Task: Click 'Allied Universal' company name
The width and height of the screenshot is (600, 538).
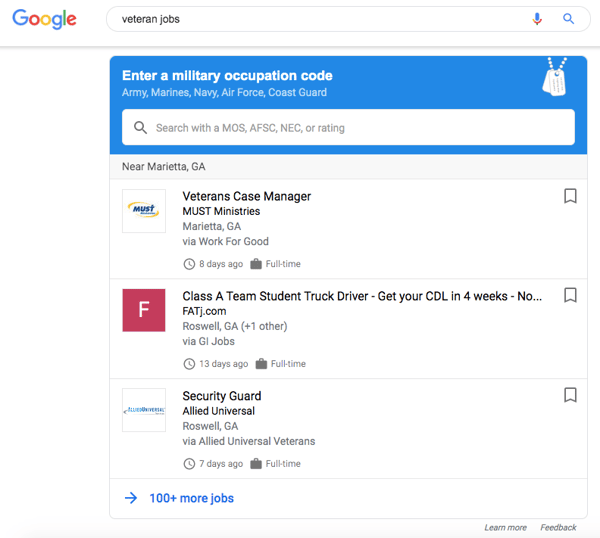Action: coord(218,411)
